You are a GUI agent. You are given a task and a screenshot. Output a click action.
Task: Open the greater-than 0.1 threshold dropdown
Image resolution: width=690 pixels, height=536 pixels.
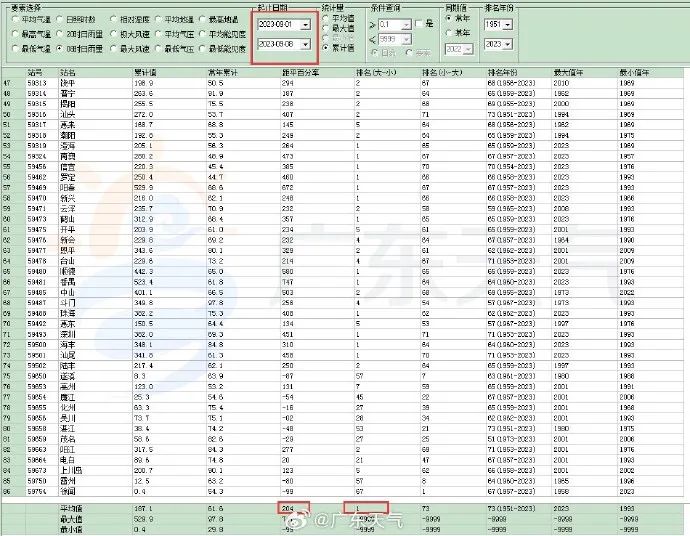[x=407, y=25]
